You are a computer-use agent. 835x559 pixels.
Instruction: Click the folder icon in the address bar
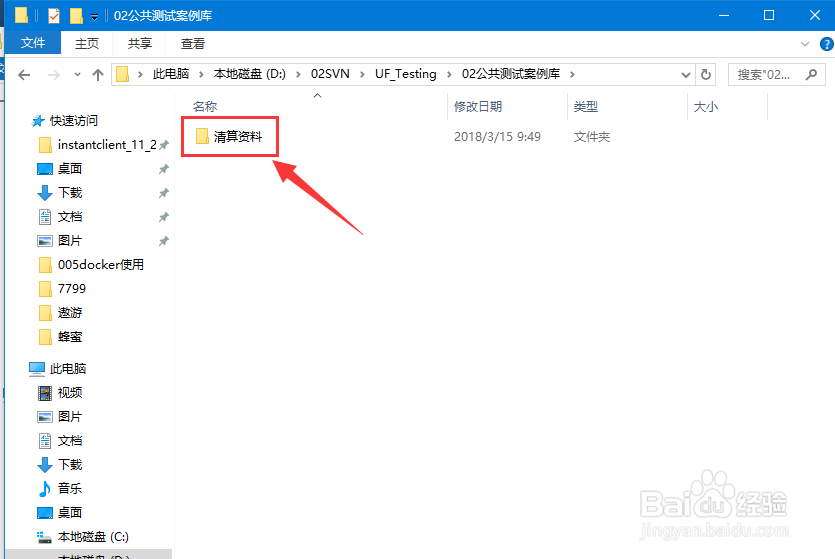[122, 74]
